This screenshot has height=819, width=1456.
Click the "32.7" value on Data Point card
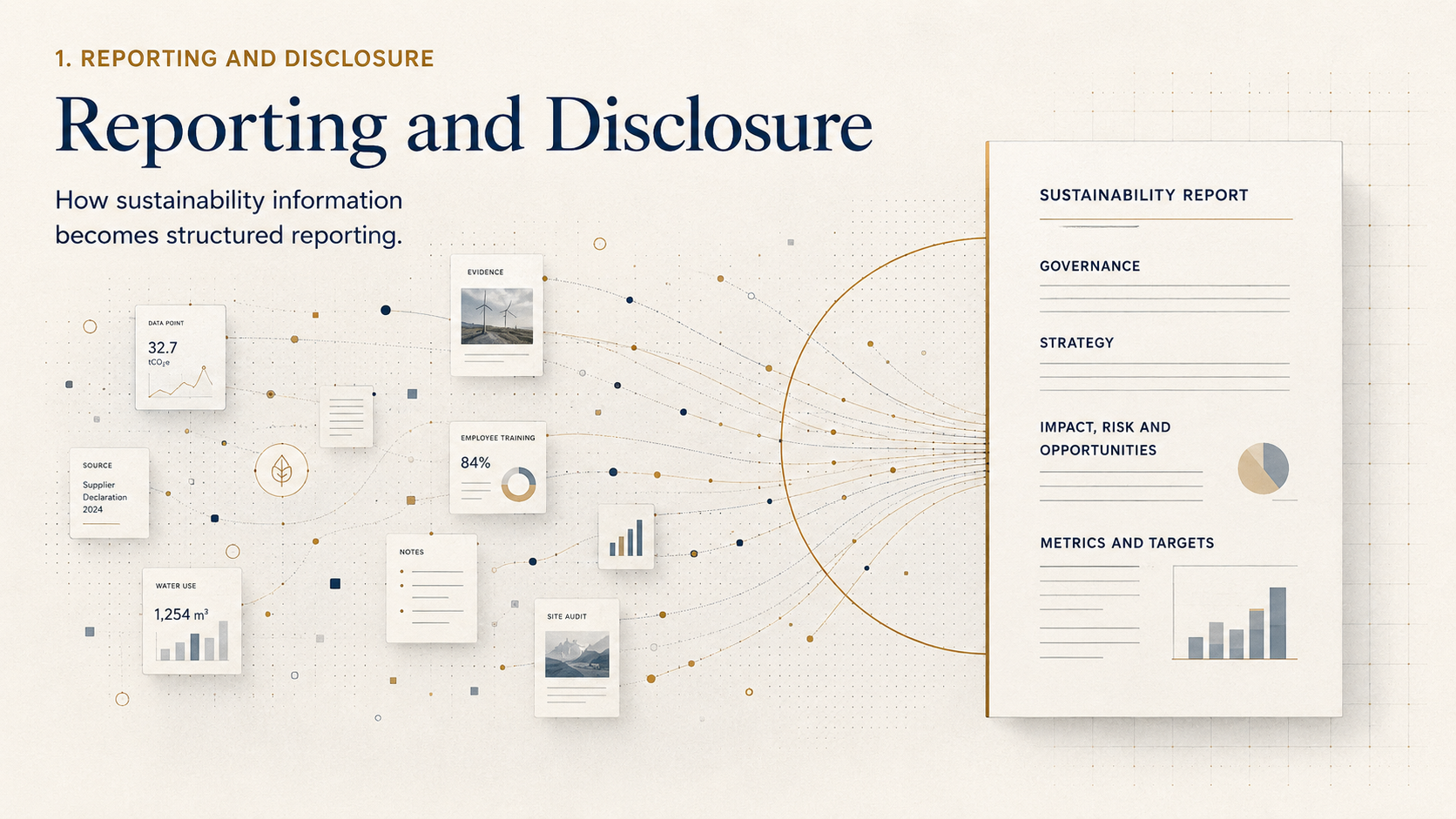[x=163, y=347]
